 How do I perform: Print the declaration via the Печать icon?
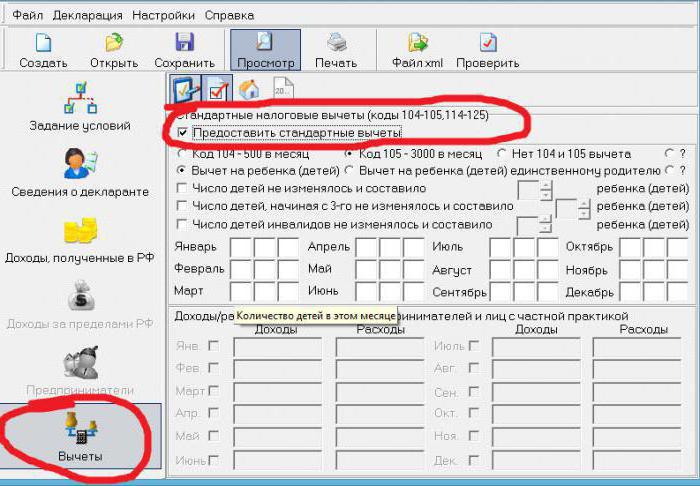tap(337, 50)
